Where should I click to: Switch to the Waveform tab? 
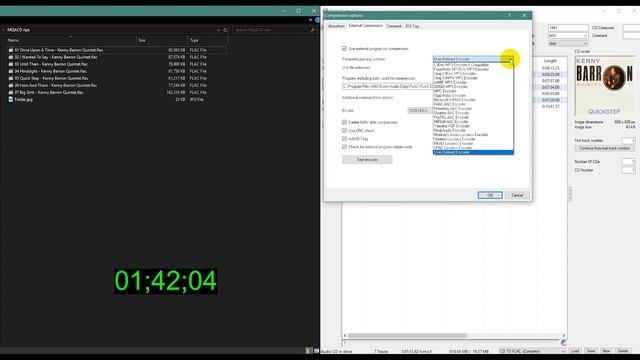click(336, 26)
